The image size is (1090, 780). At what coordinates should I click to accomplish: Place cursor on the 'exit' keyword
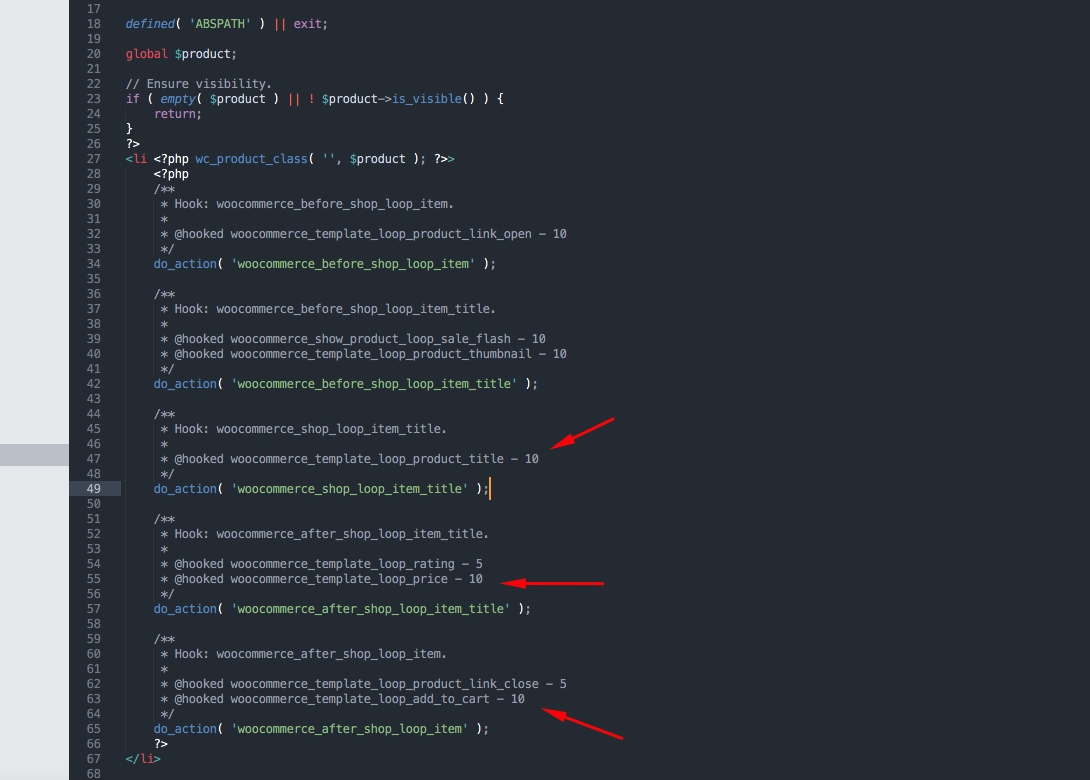point(307,24)
